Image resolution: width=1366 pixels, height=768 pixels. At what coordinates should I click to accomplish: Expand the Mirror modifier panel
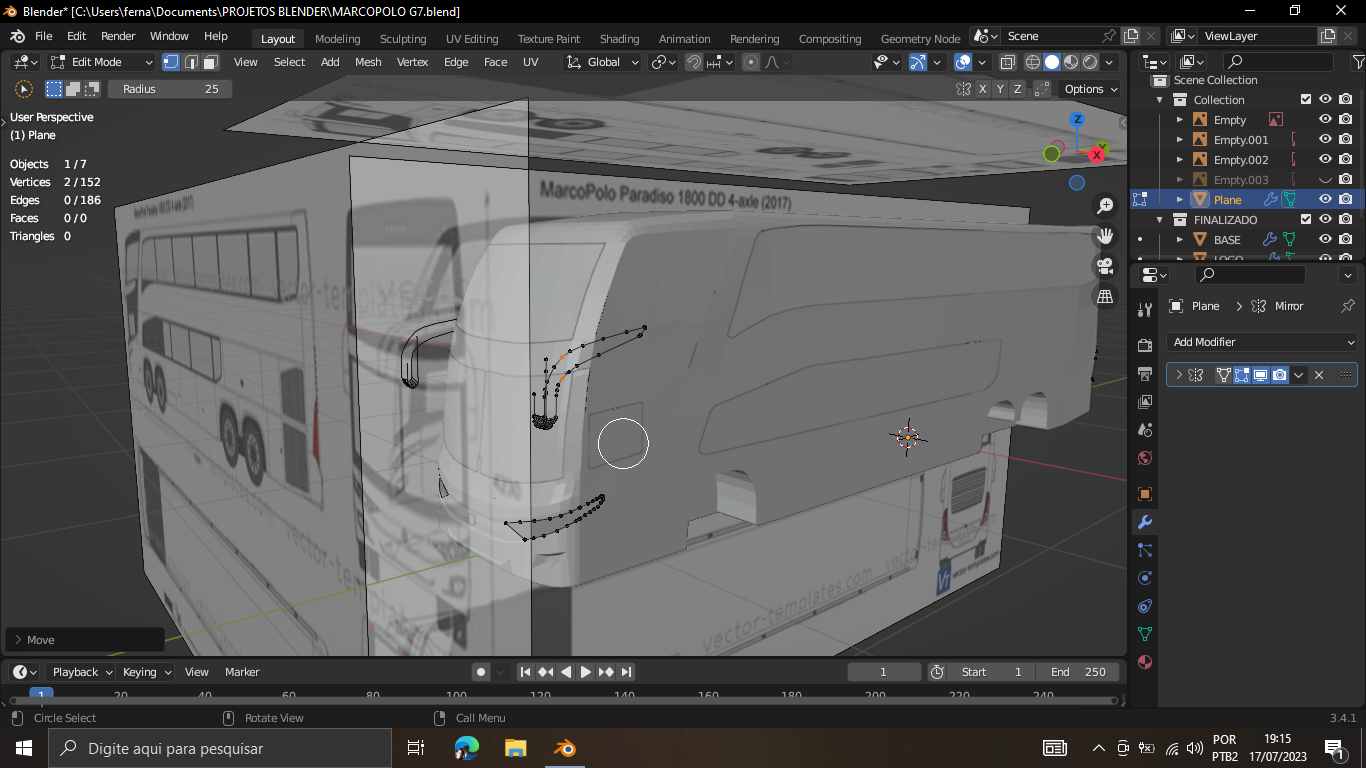coord(1178,375)
